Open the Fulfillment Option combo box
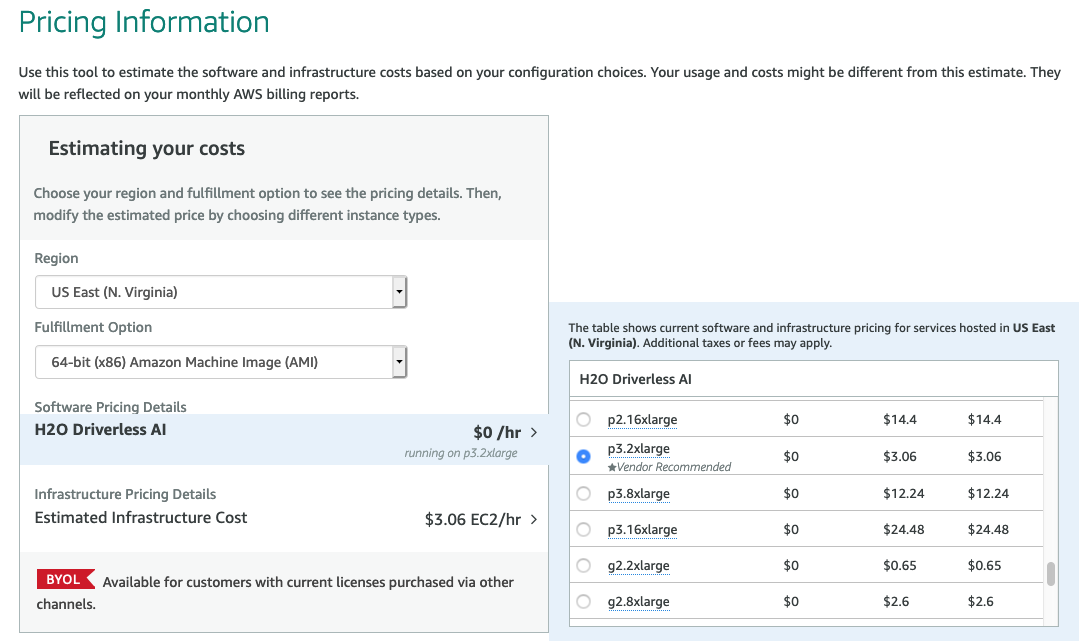1090x641 pixels. click(x=220, y=362)
